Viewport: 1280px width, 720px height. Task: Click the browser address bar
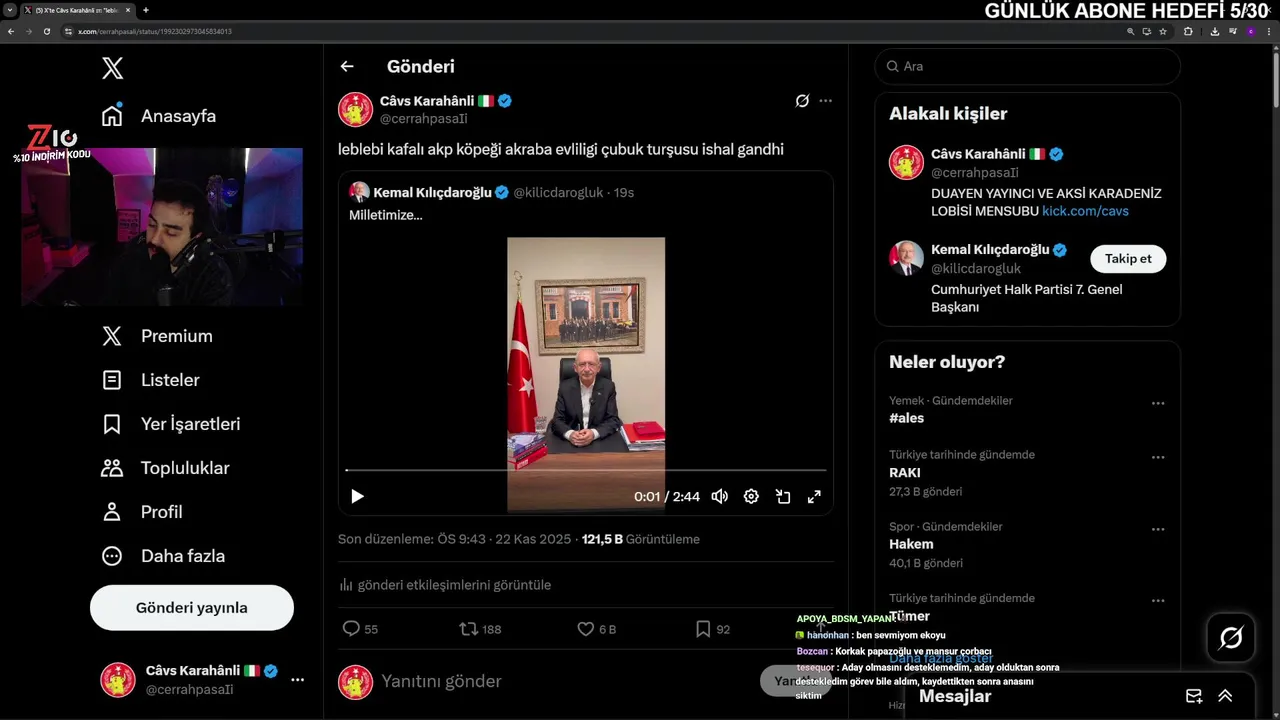coord(590,31)
